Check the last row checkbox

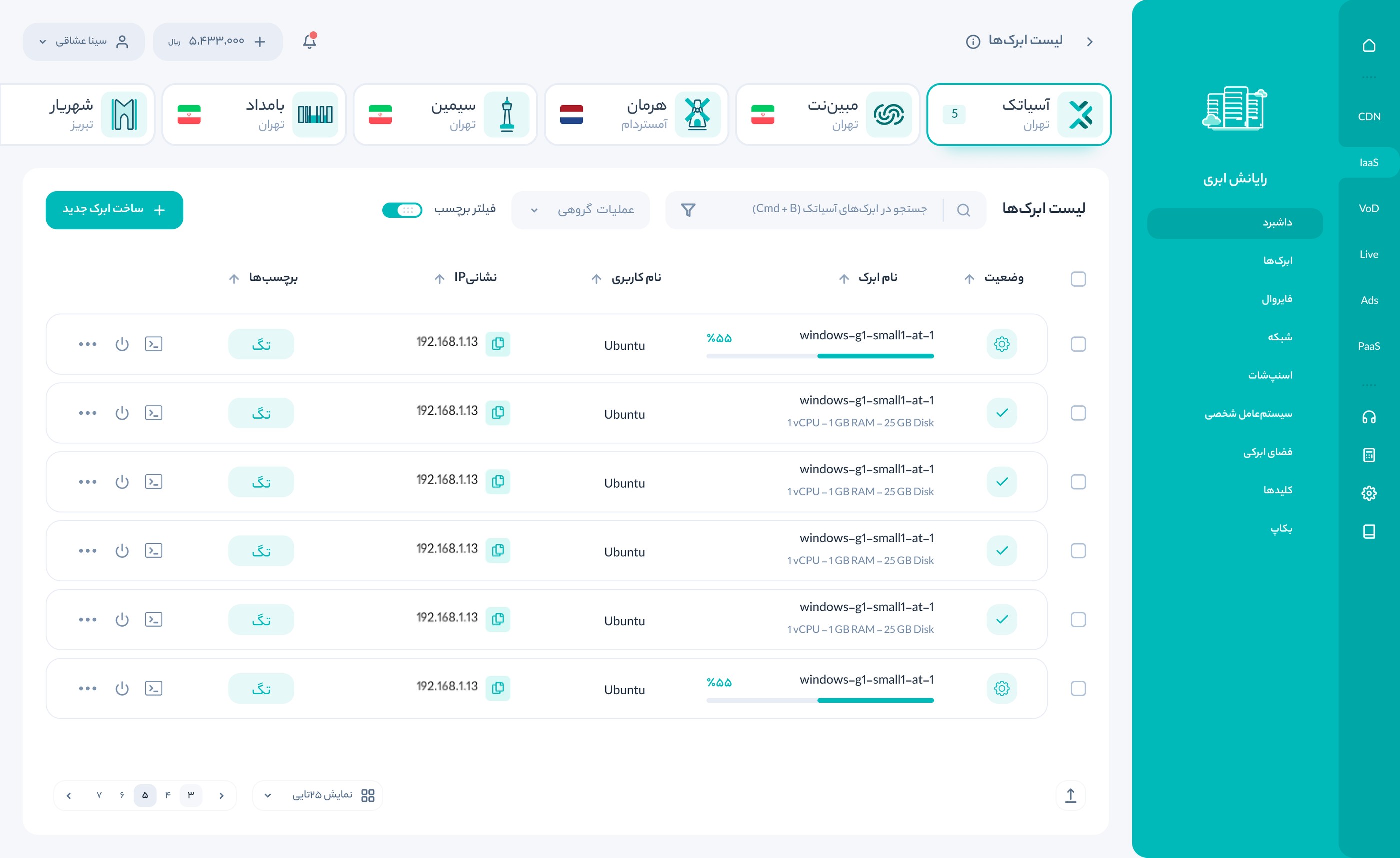(1078, 688)
